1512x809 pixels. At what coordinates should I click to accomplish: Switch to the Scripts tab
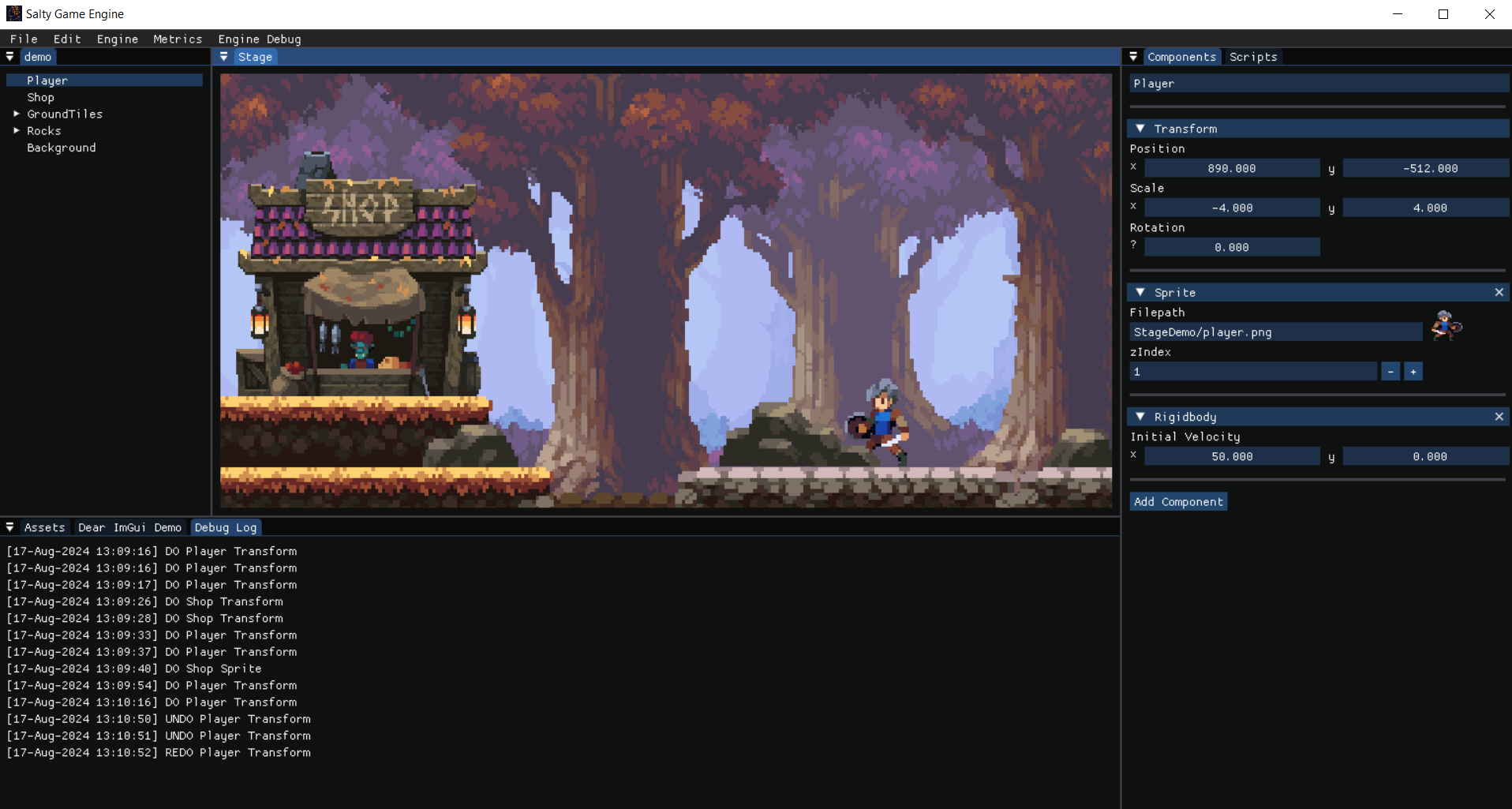(x=1252, y=57)
